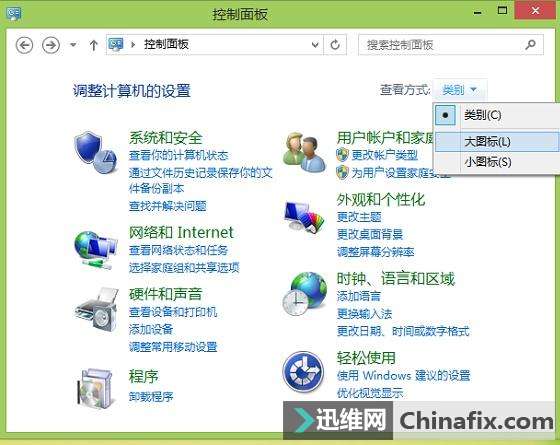Open 卸载程序 link under Programs
The image size is (560, 445).
151,396
